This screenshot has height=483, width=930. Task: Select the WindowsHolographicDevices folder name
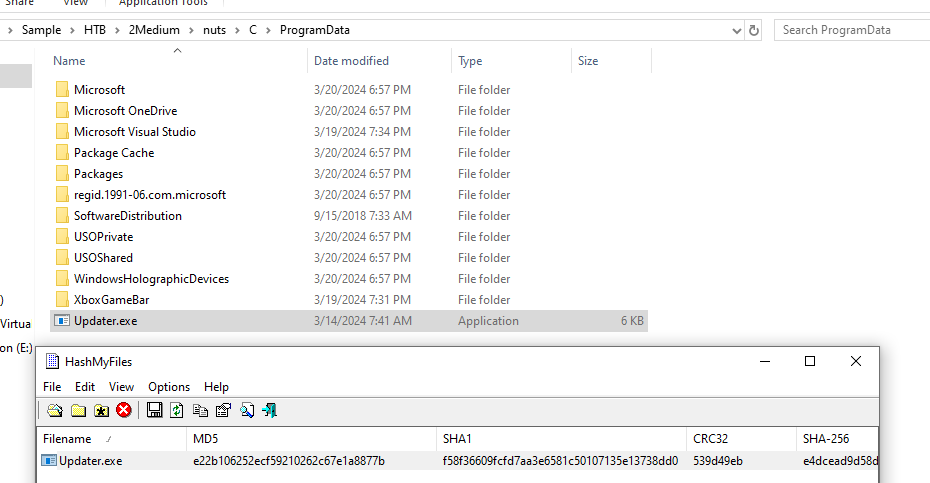[x=151, y=279]
